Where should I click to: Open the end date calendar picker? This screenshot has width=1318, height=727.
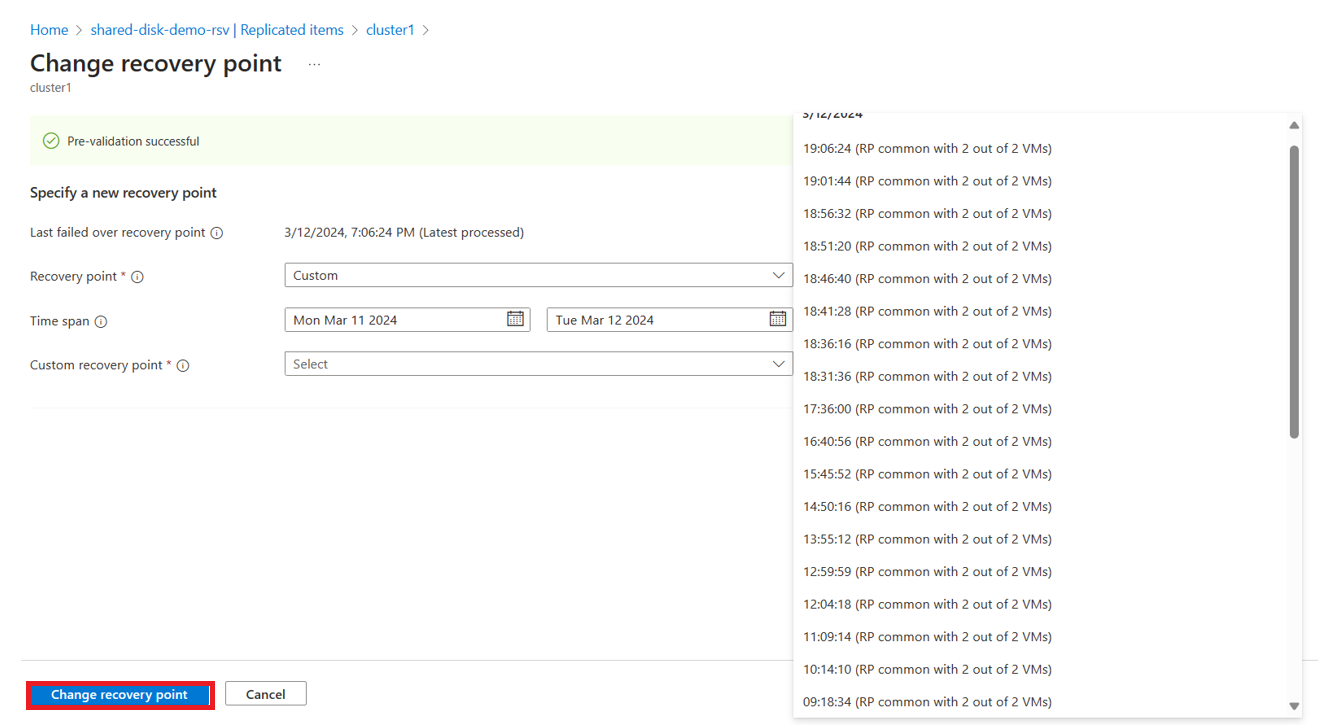[x=779, y=319]
